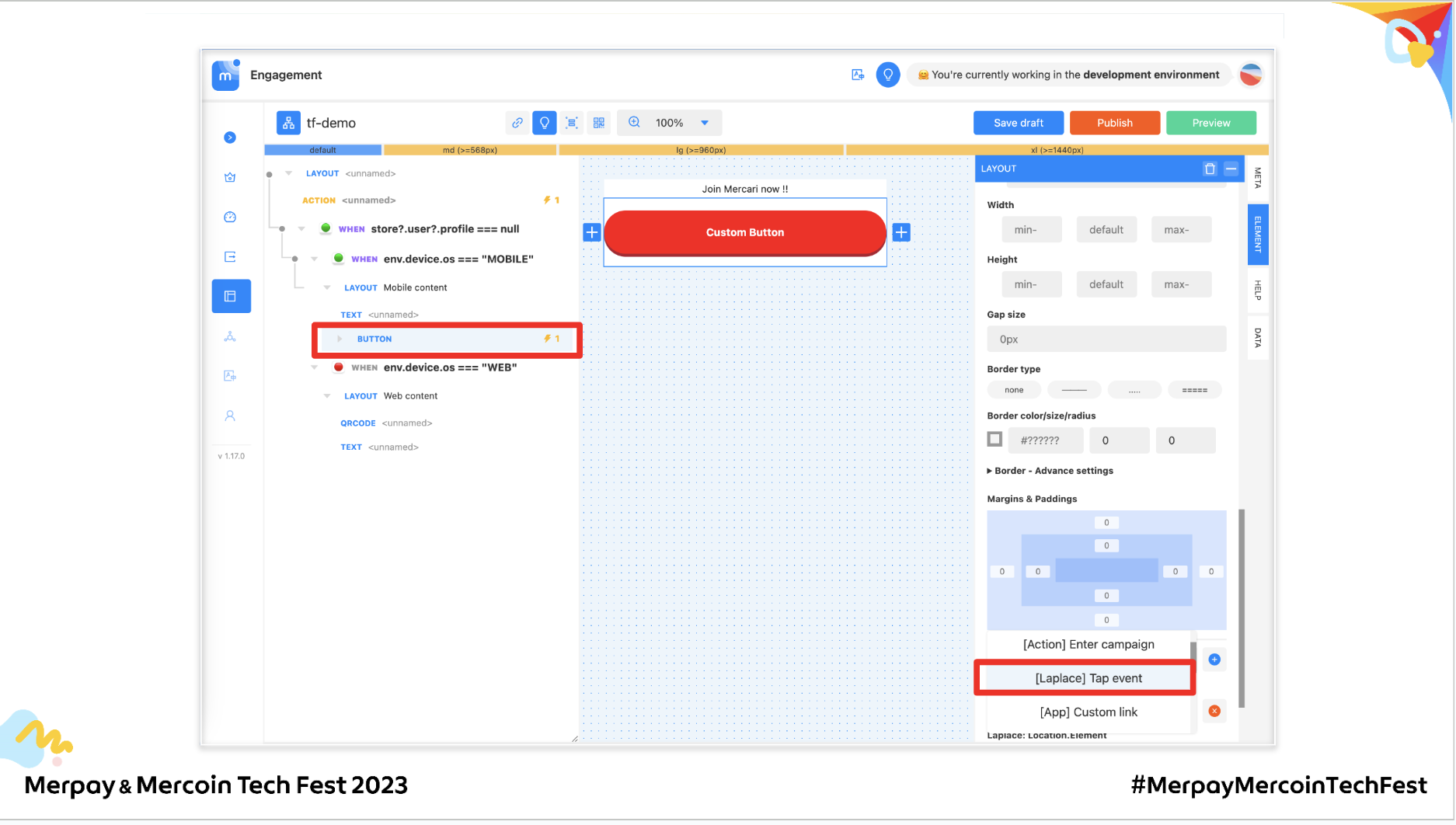Toggle red status dot on WEB condition
This screenshot has height=825, width=1456.
coord(339,367)
